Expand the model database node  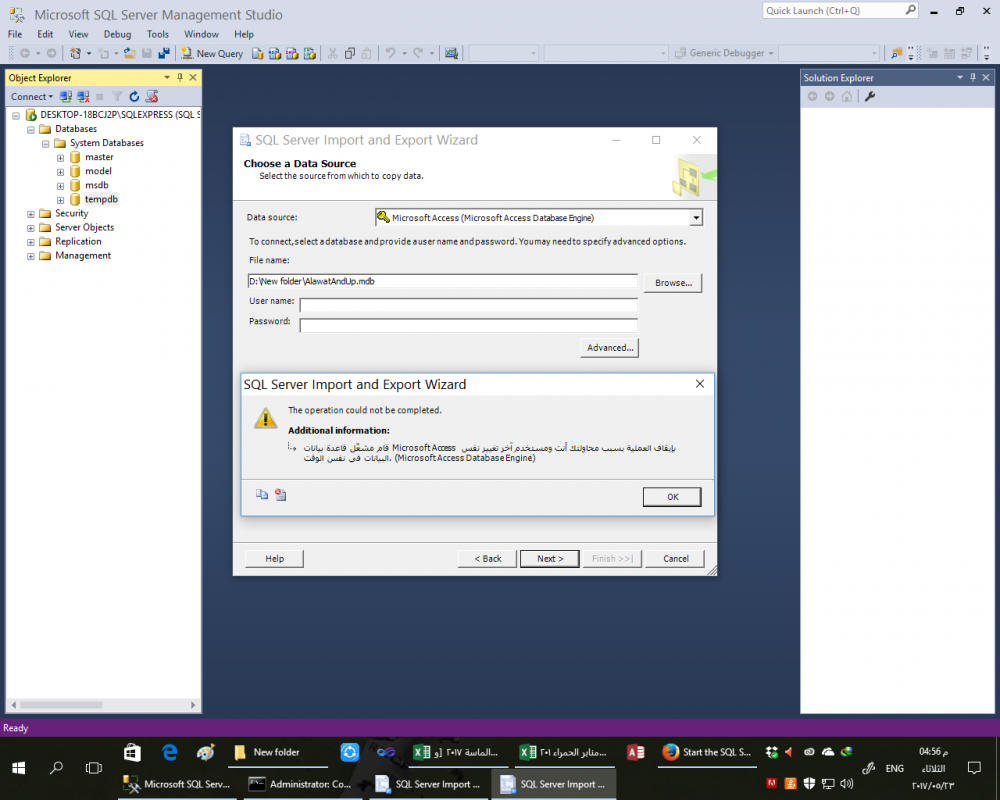[x=61, y=172]
